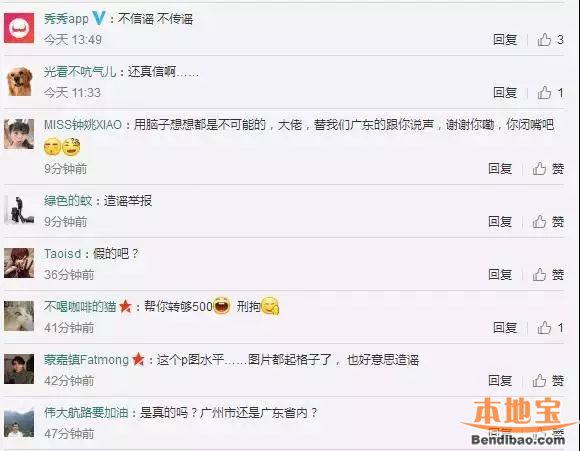Like the comment by 光看不吭气儿

(x=550, y=92)
